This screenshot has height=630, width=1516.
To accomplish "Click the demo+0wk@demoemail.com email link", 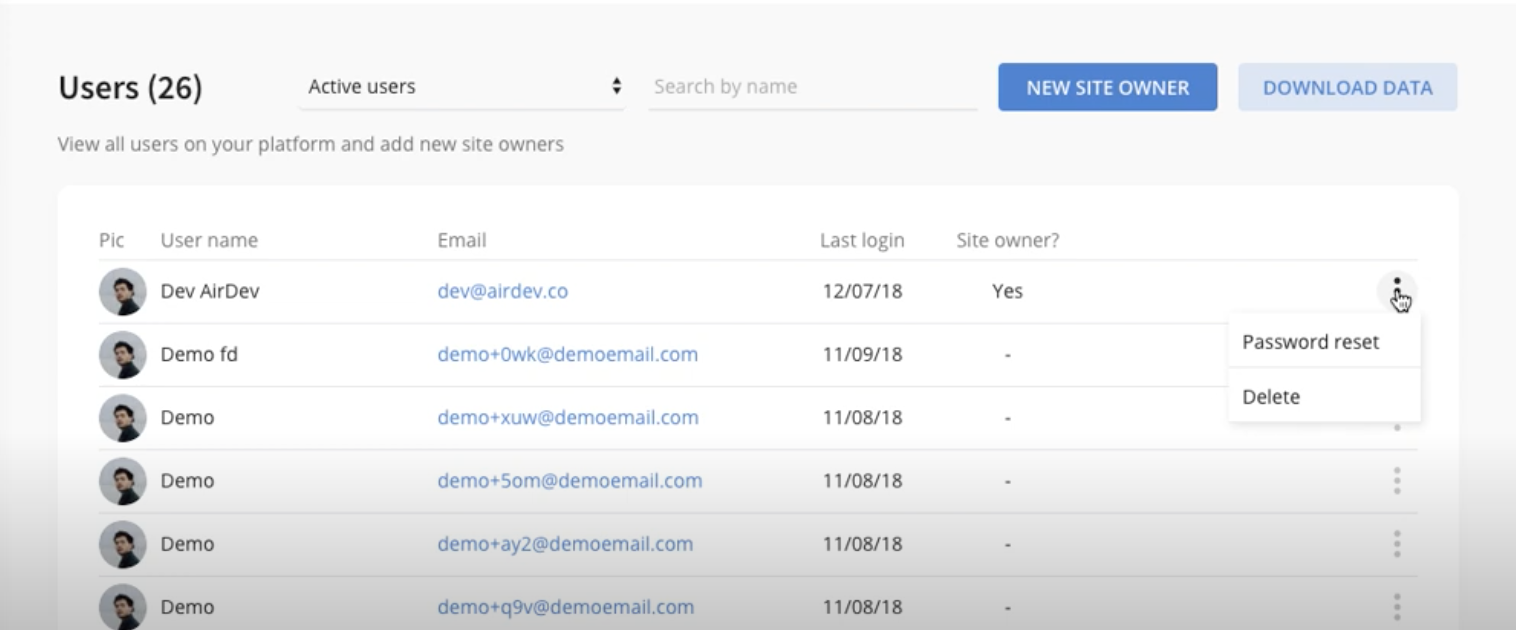I will (x=567, y=355).
